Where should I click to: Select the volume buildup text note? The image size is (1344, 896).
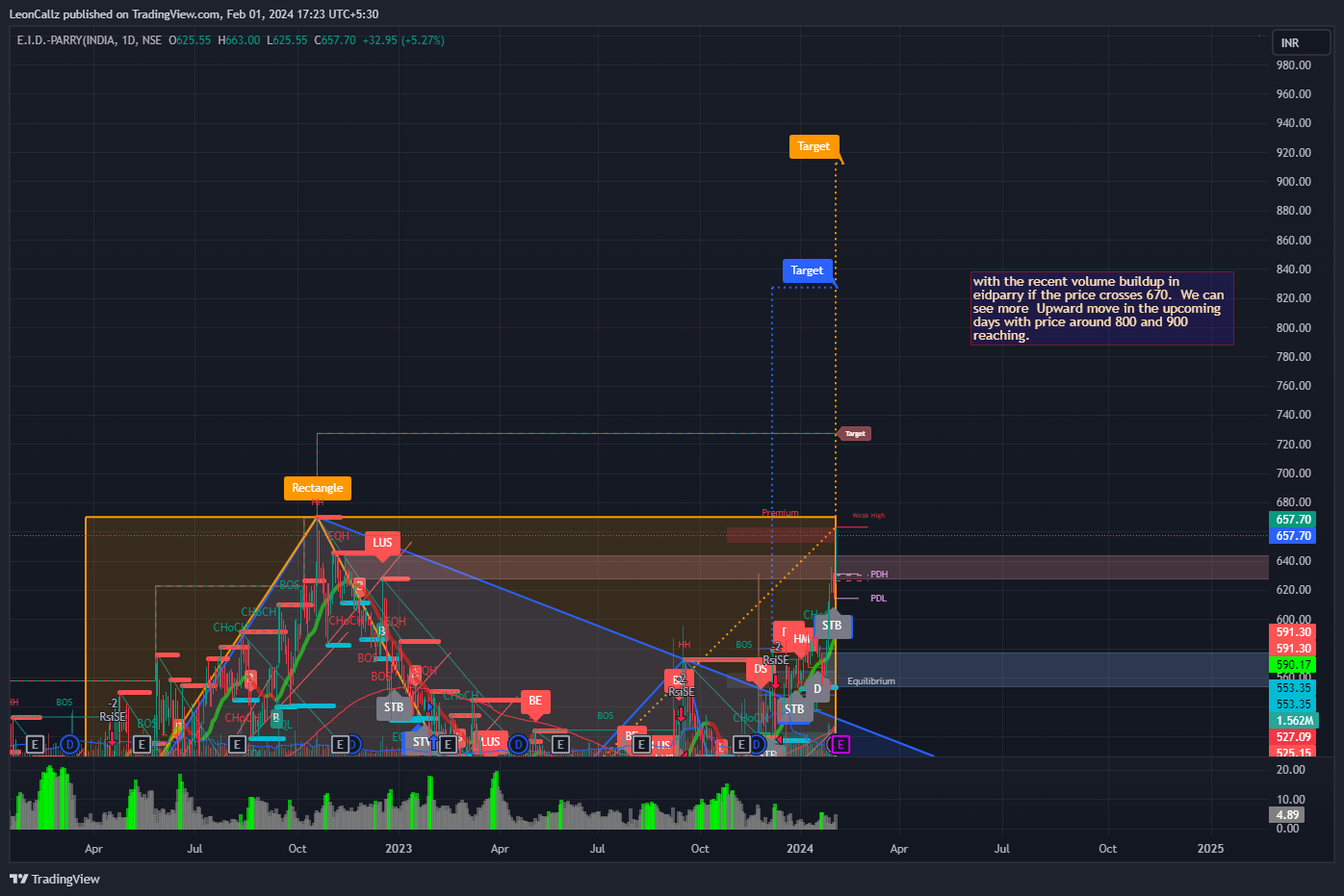(1101, 308)
